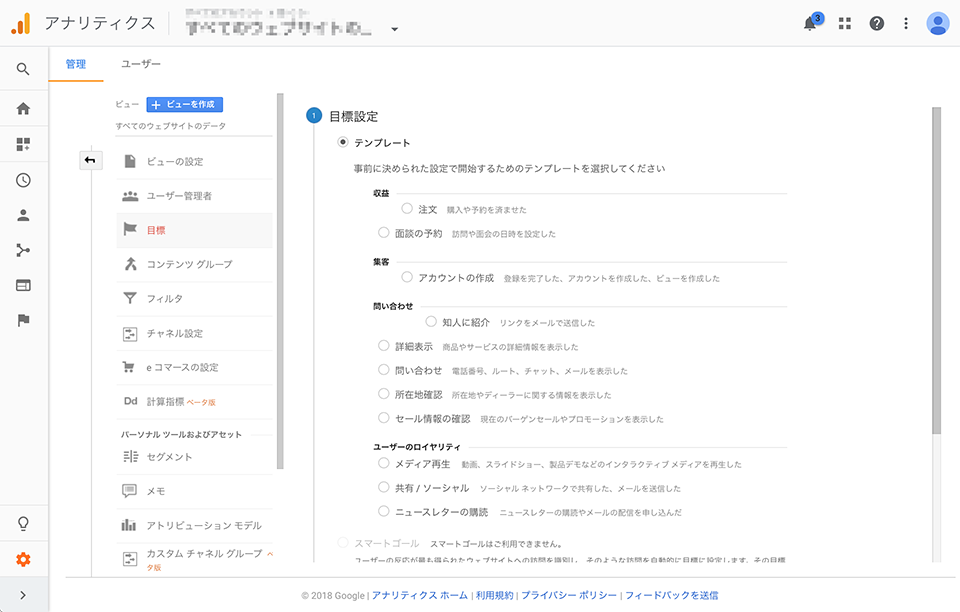Choose the メディア再生 radio option
This screenshot has height=612, width=960.
(384, 464)
